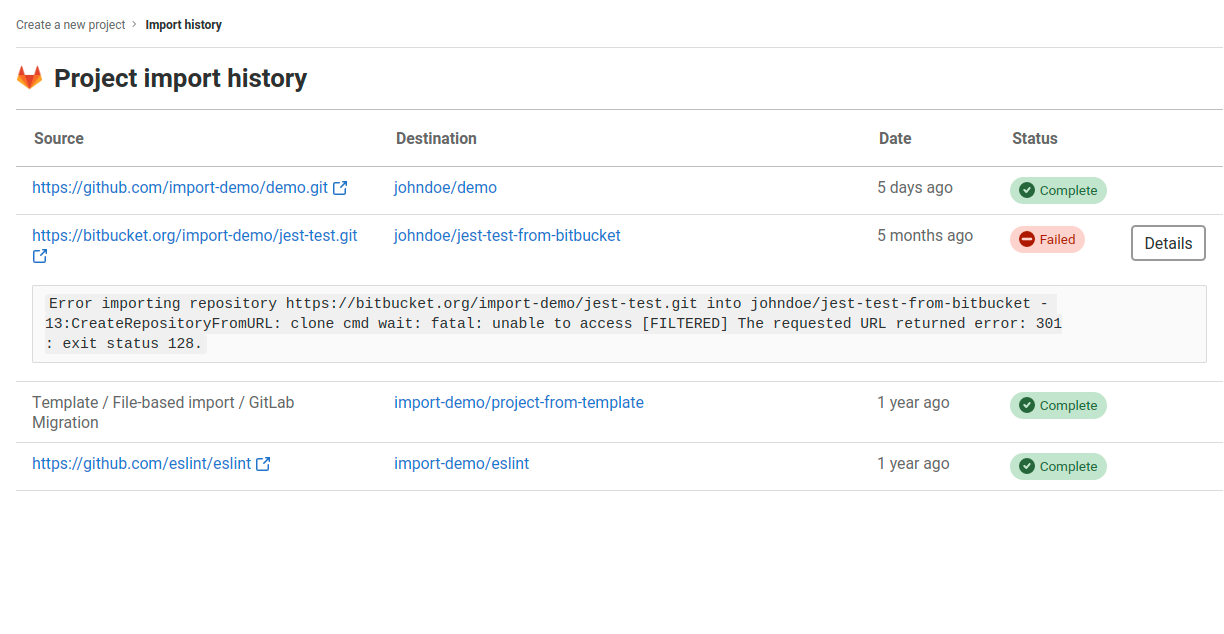The width and height of the screenshot is (1224, 634).
Task: Open external link icon beside github.com/import-demo/demo.git
Action: click(x=341, y=186)
